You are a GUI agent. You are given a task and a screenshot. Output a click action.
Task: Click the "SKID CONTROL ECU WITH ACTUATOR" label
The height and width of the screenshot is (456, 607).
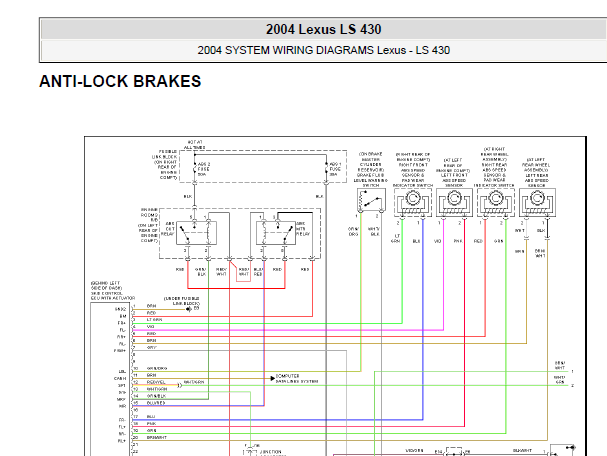click(113, 296)
